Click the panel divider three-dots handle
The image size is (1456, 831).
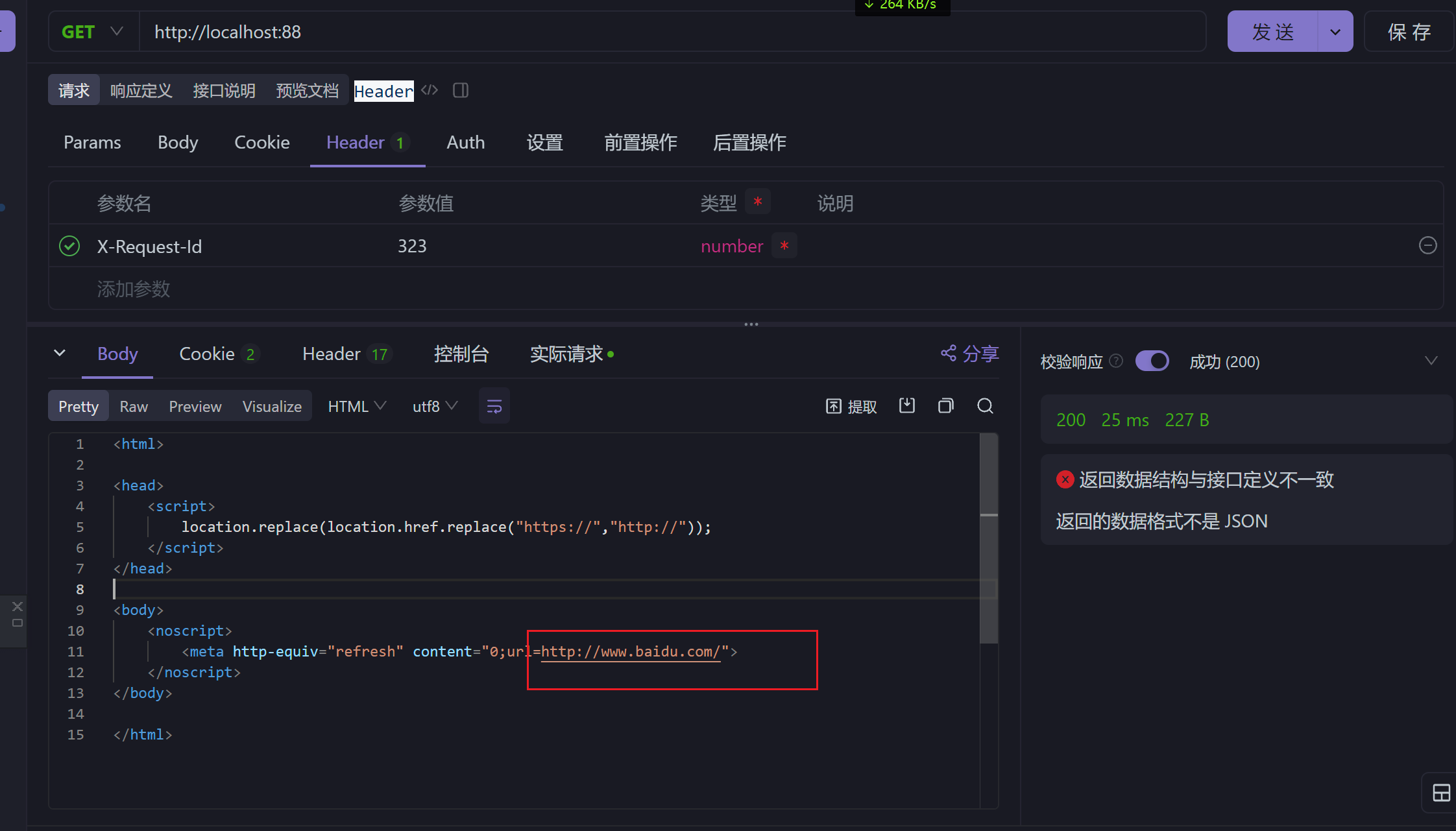[751, 324]
